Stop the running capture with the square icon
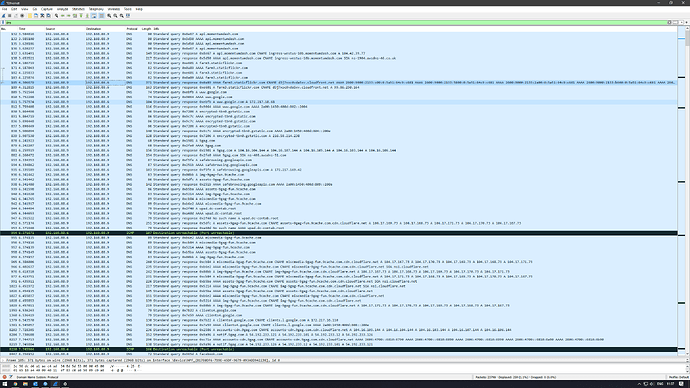 point(10,15)
